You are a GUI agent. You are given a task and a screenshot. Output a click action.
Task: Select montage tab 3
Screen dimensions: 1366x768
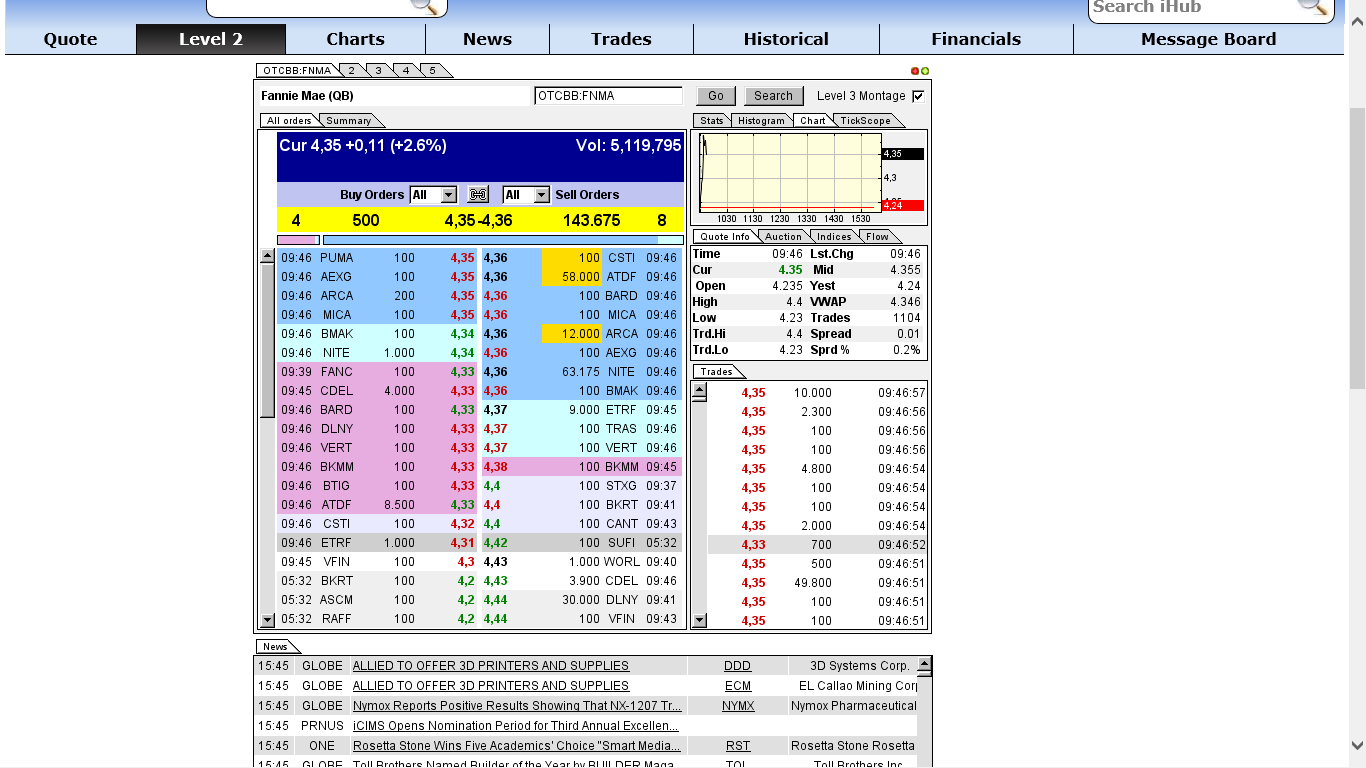[376, 70]
